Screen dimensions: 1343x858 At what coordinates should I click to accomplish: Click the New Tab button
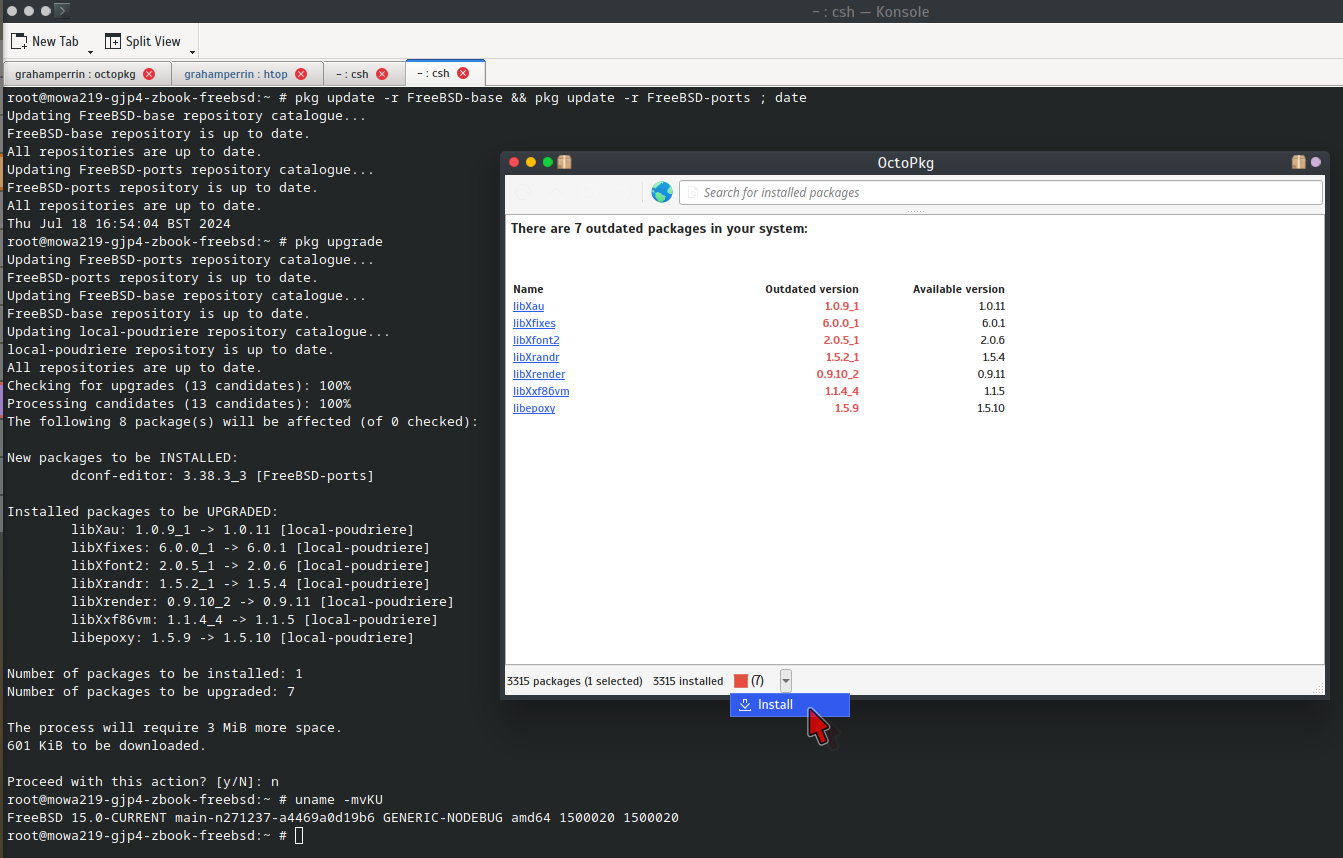click(45, 41)
